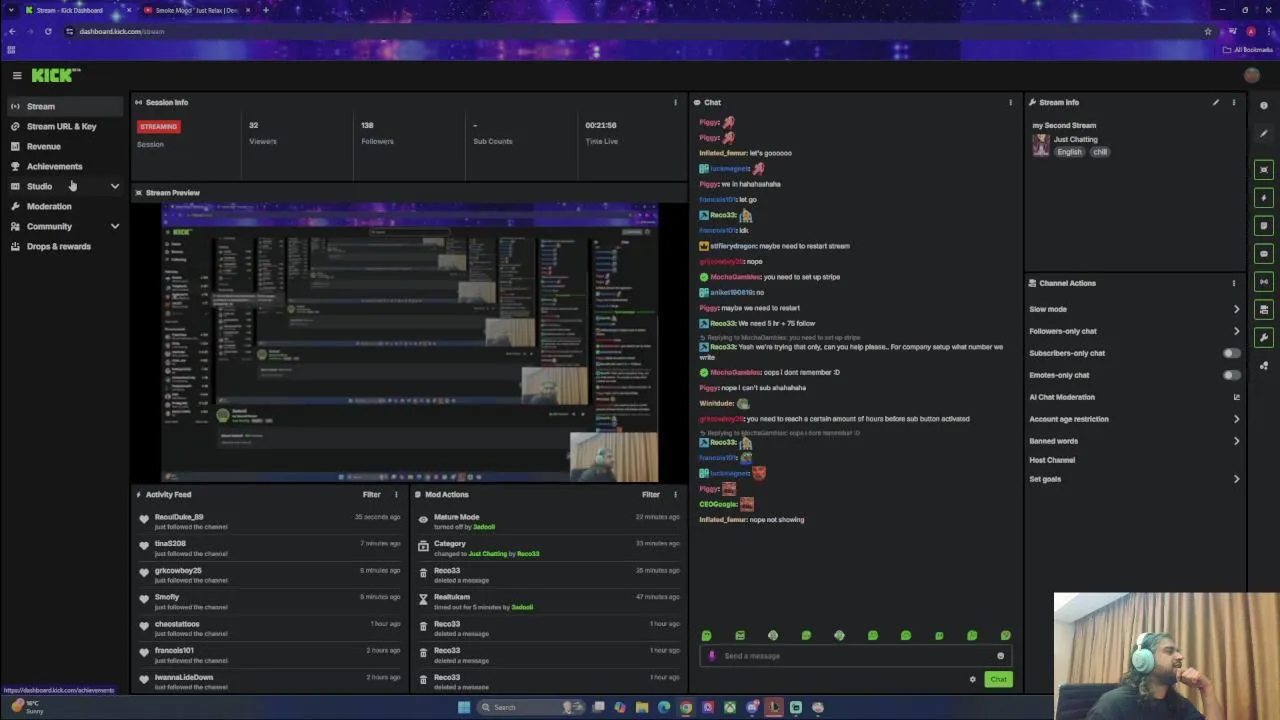1280x720 pixels.
Task: Bookmark this page with the star icon
Action: coord(1208,31)
